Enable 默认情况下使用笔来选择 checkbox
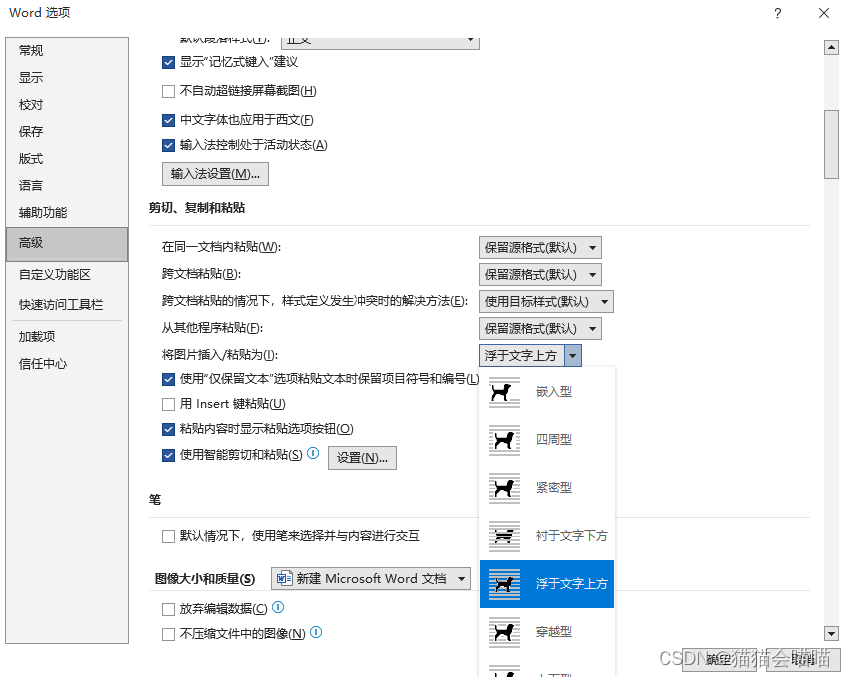The width and height of the screenshot is (846, 677). pos(168,536)
